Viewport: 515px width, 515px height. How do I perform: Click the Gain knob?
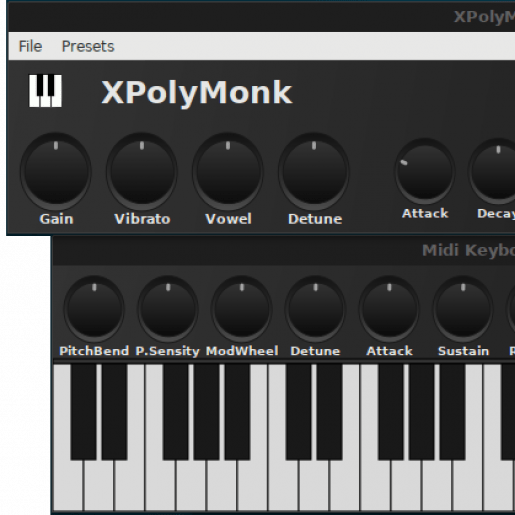(x=56, y=171)
